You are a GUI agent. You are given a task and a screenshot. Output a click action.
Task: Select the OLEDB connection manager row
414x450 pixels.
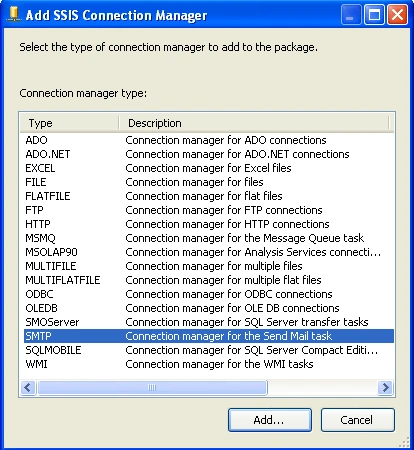coord(209,308)
